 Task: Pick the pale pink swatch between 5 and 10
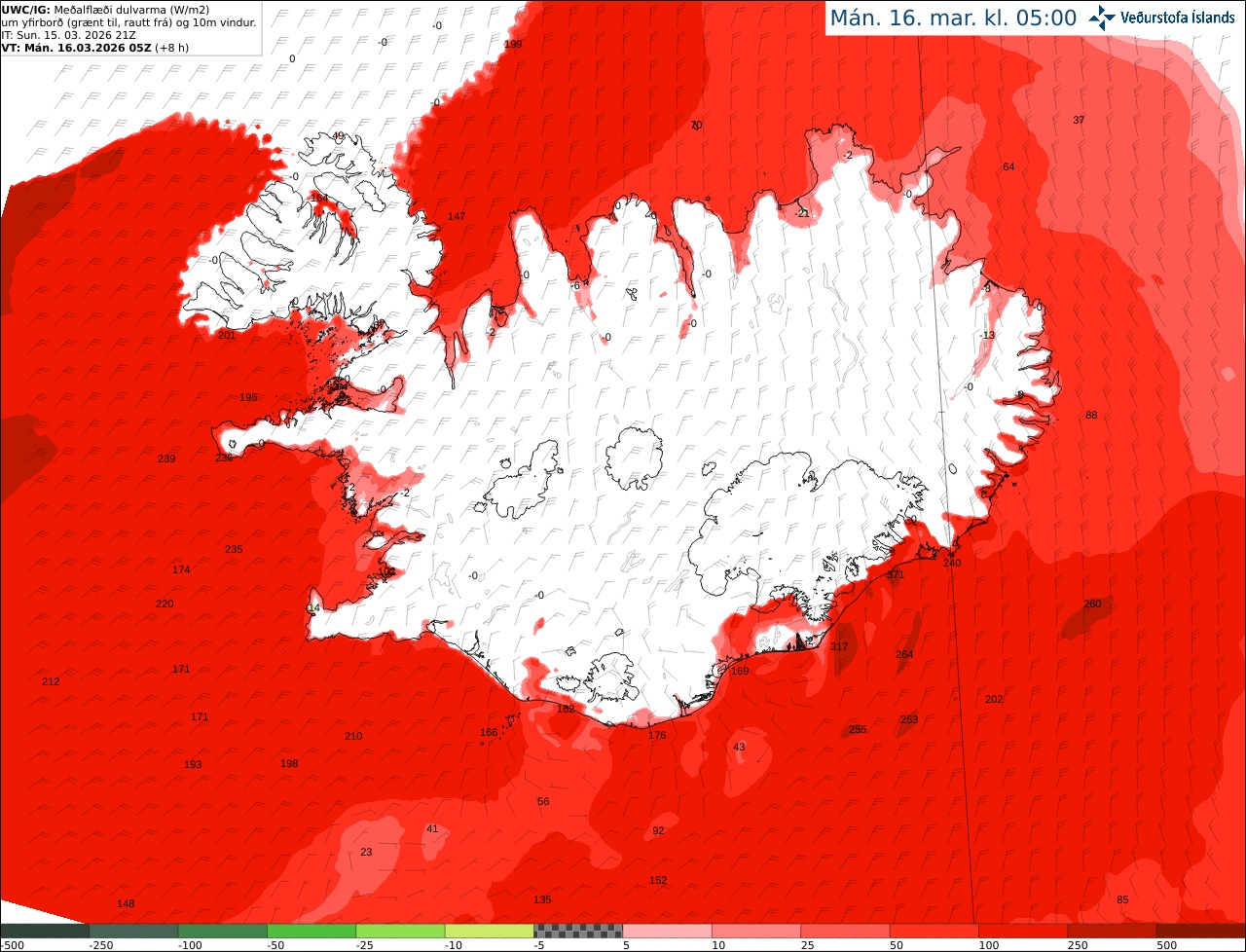pos(667,931)
